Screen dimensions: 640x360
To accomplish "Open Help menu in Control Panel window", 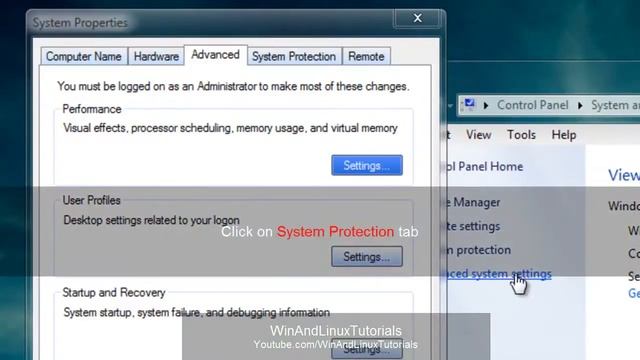I will pos(564,135).
